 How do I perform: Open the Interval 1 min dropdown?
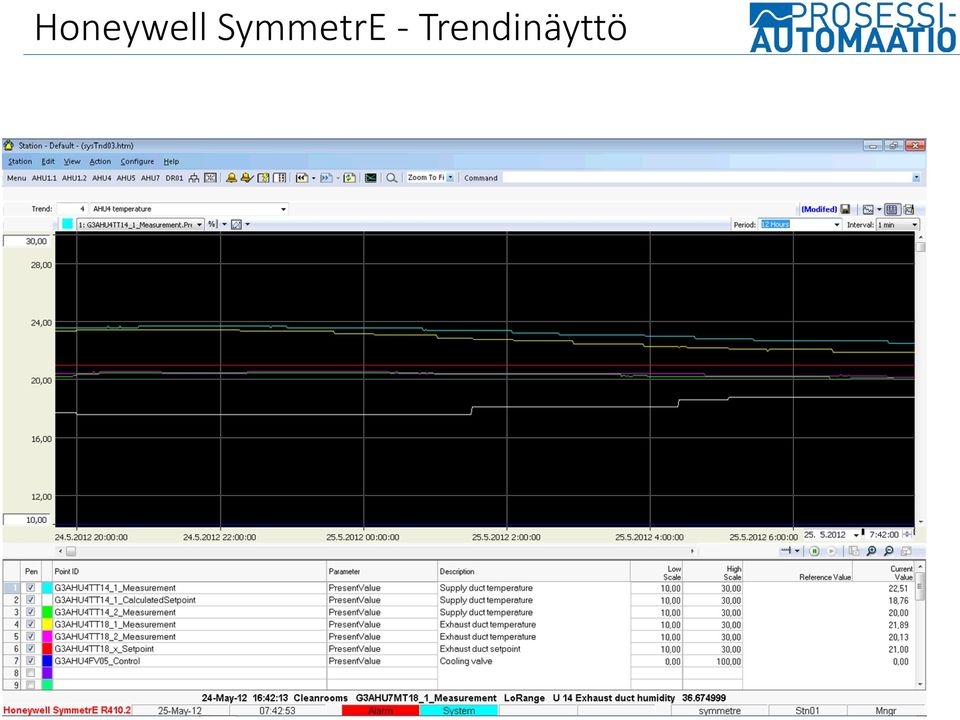pos(915,225)
